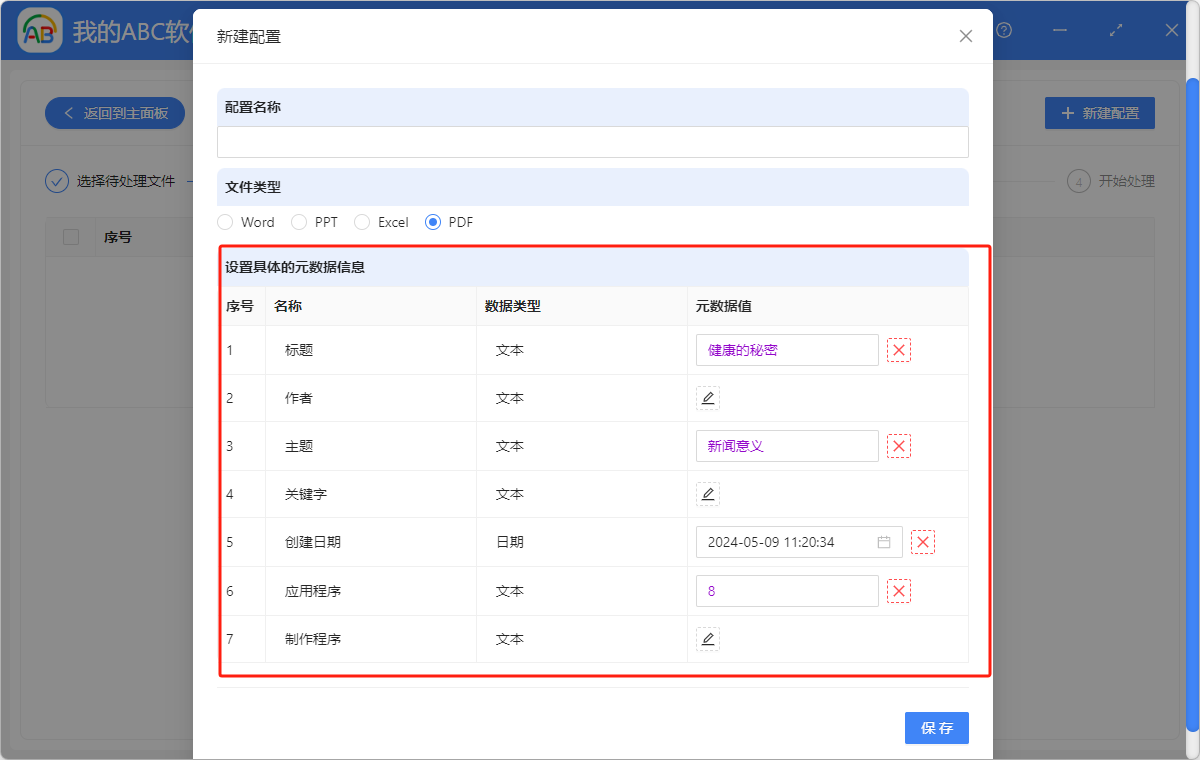Click the 新建配置 button in background
1200x760 pixels.
pos(1099,113)
